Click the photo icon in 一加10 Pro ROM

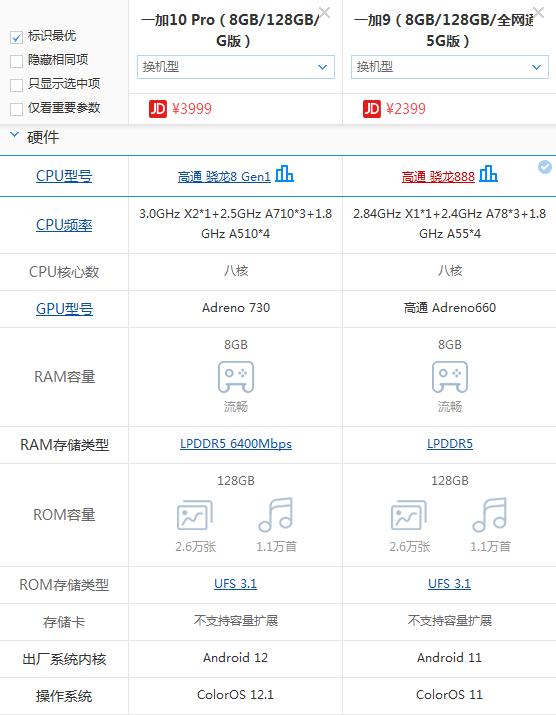coord(195,515)
